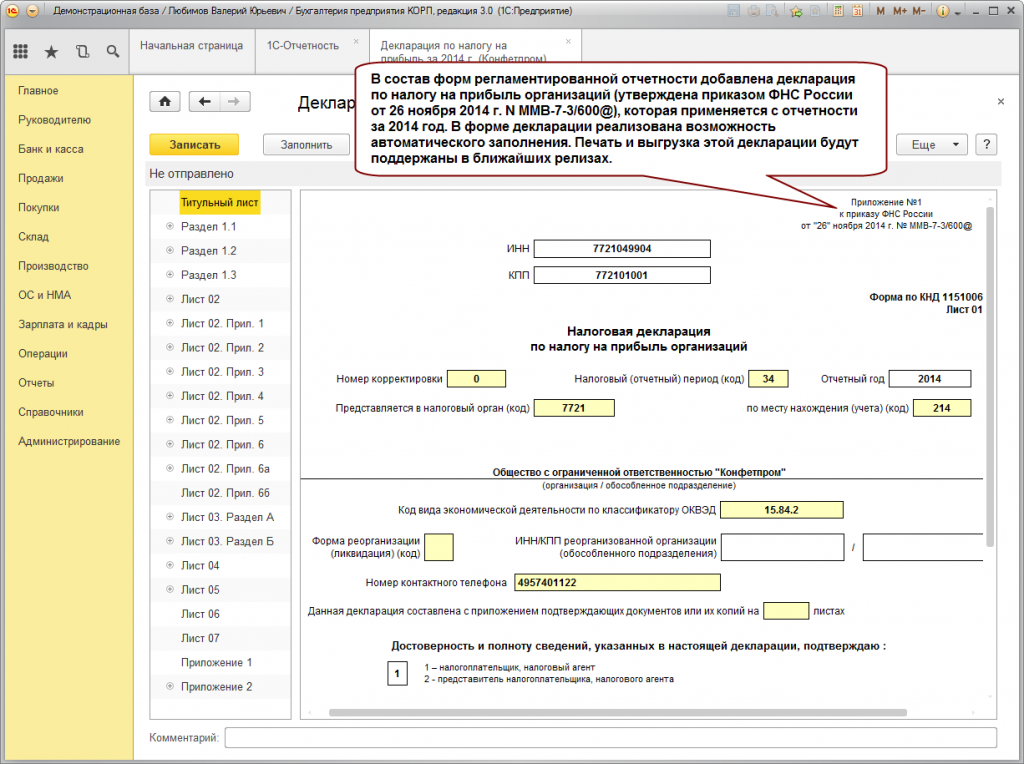Select Лист 06 in section list
This screenshot has height=764, width=1024.
coord(200,614)
